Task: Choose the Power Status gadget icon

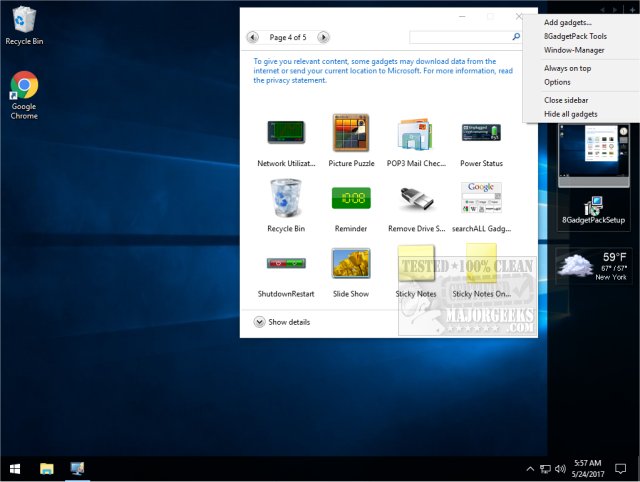Action: 481,132
